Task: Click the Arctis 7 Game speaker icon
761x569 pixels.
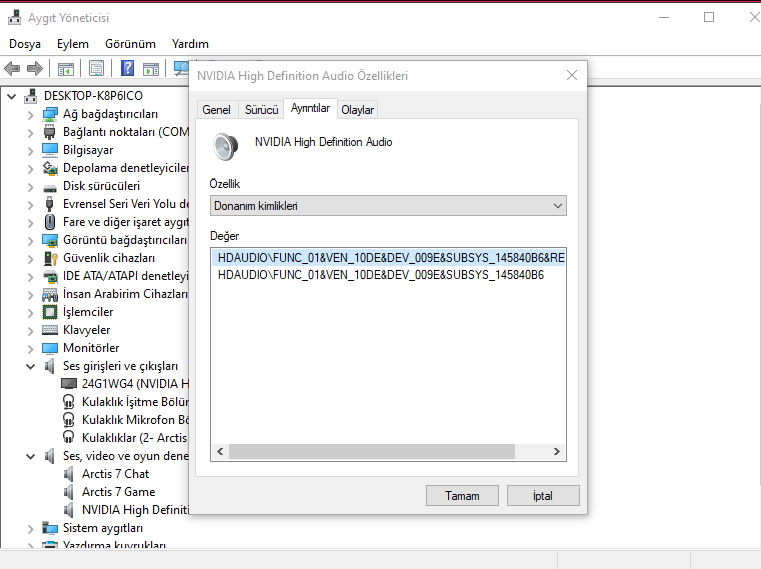Action: pyautogui.click(x=68, y=492)
